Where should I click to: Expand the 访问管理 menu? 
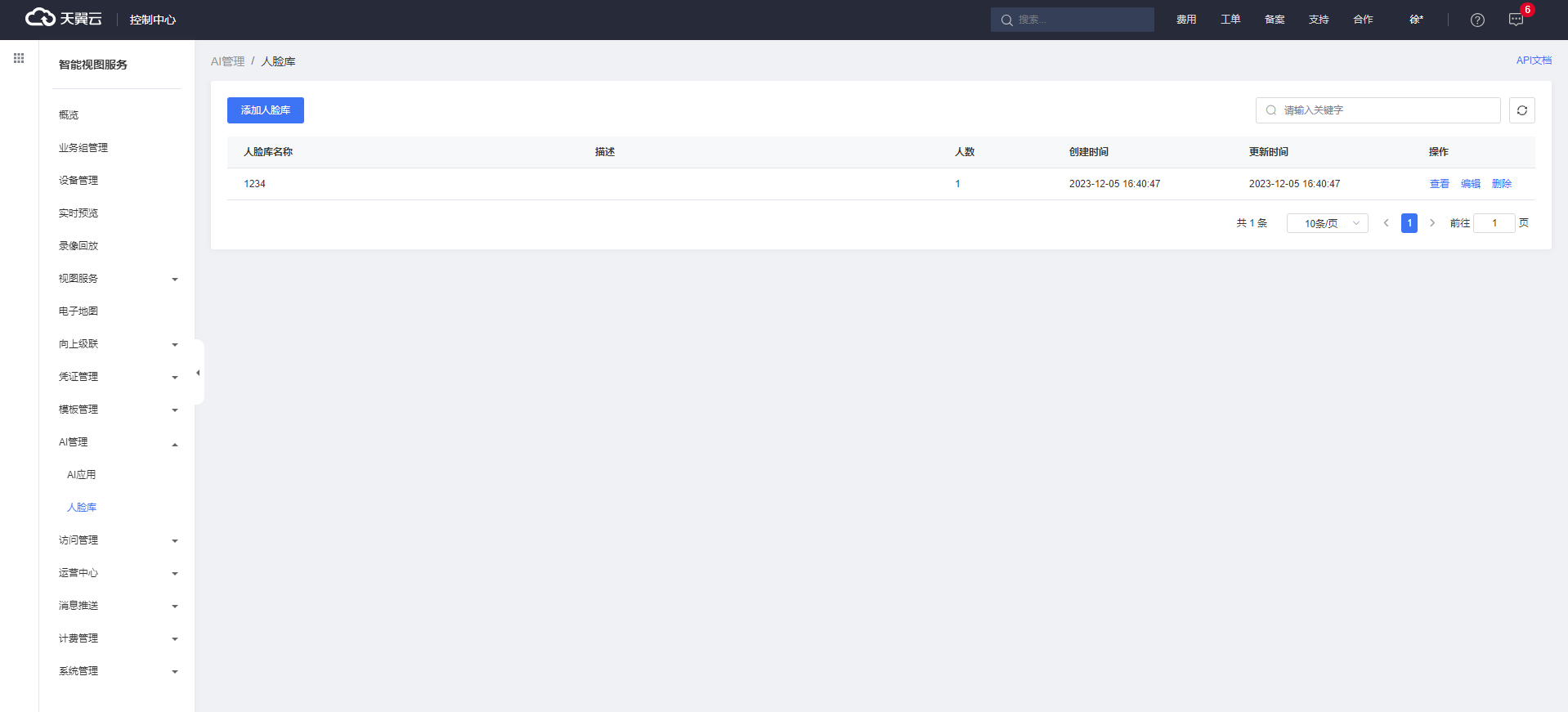[118, 540]
